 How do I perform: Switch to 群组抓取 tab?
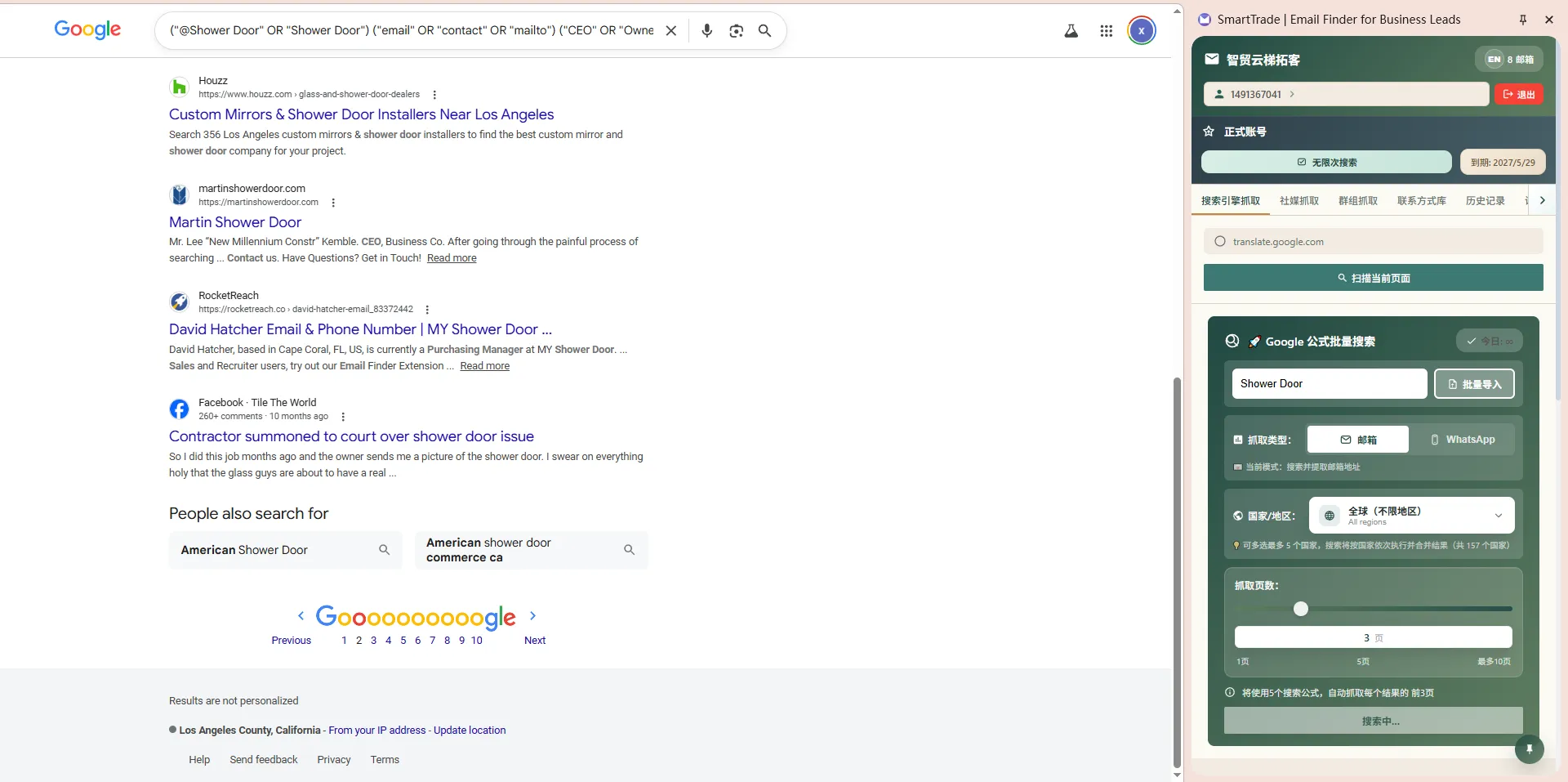click(1357, 201)
